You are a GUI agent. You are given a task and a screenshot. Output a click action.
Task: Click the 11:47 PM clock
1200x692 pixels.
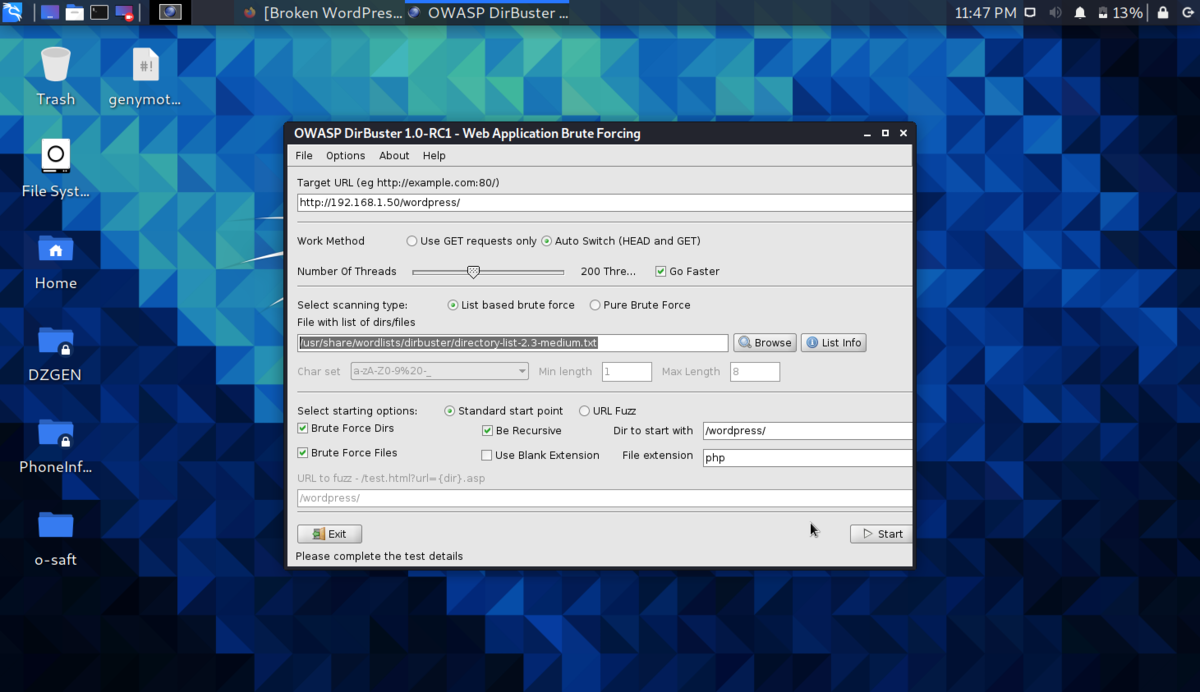(x=985, y=13)
